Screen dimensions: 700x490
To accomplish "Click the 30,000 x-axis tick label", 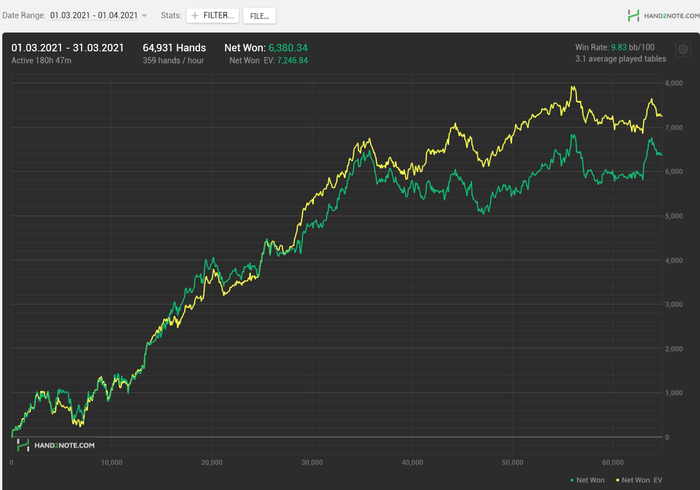I will tap(312, 462).
